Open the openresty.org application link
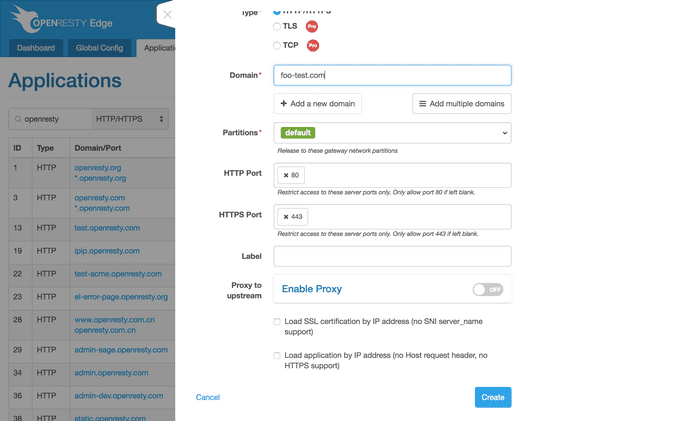 pyautogui.click(x=98, y=168)
